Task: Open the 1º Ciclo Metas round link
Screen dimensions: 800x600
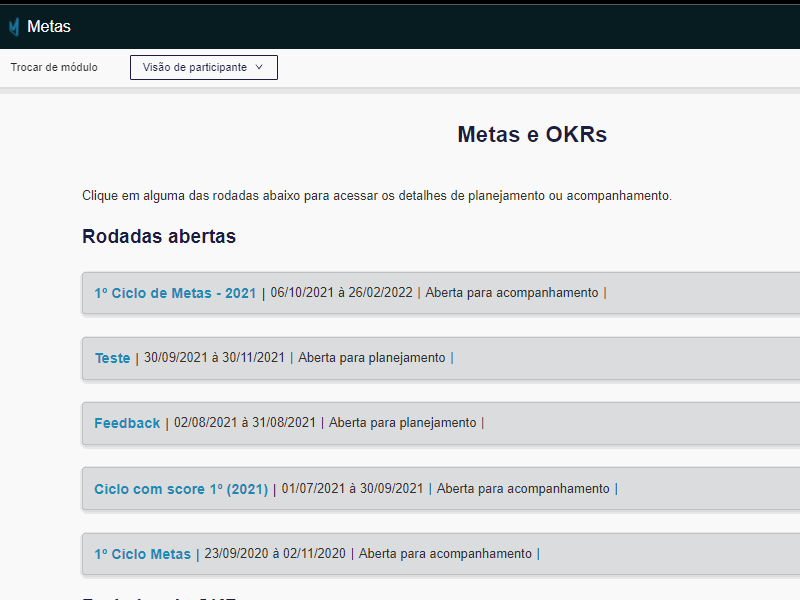Action: 142,554
